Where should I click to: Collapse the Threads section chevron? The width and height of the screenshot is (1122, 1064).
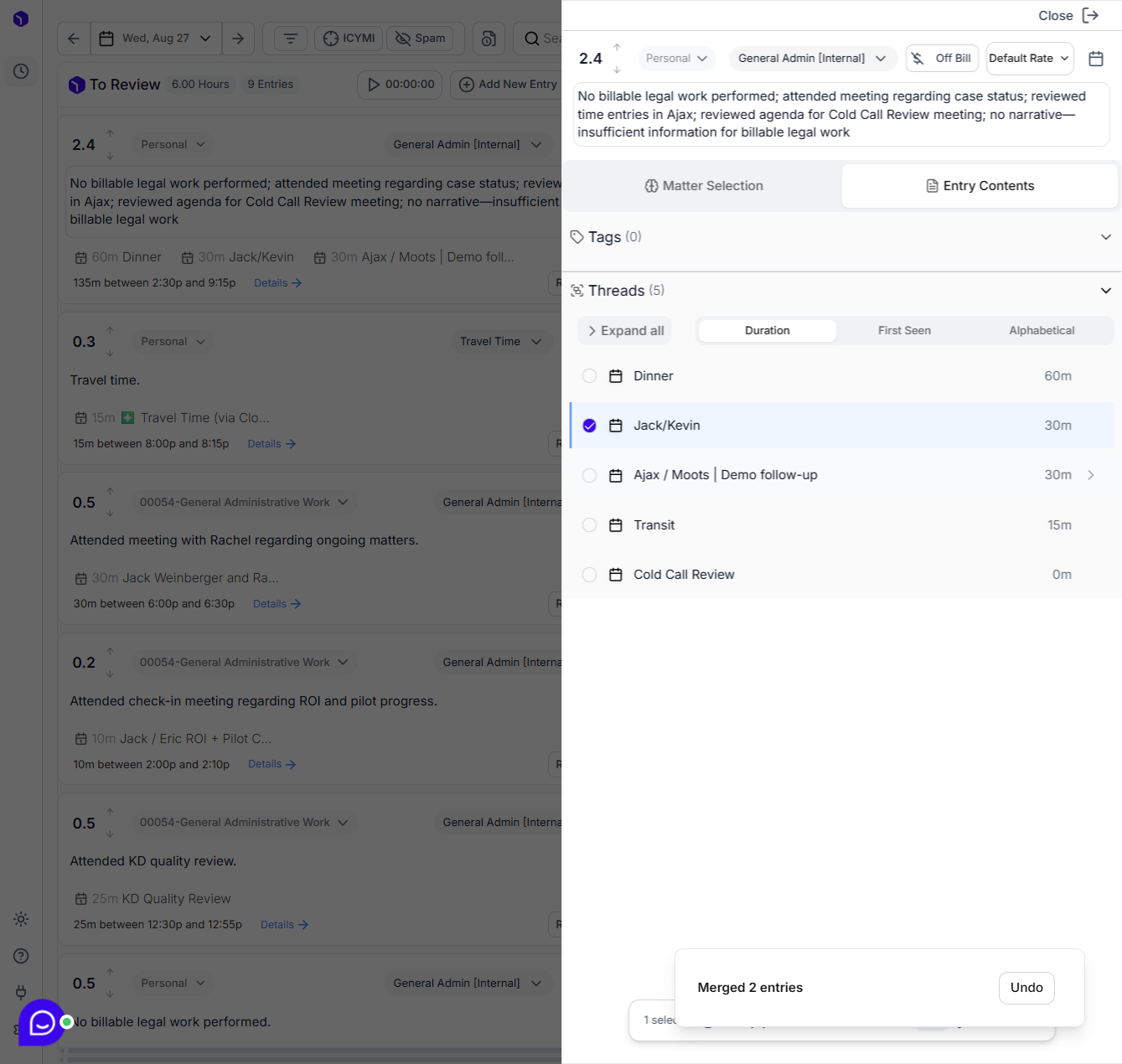[x=1106, y=291]
